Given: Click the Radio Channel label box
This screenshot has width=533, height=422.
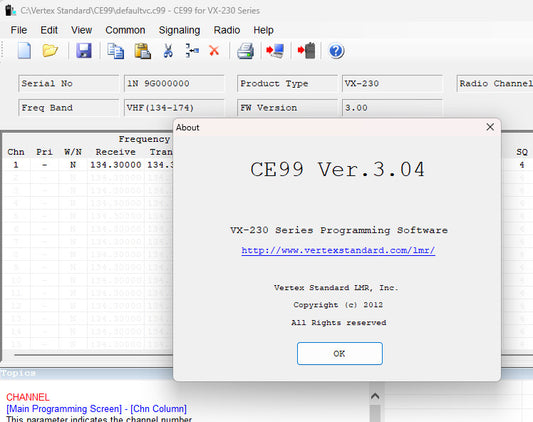Looking at the screenshot, I should 495,84.
